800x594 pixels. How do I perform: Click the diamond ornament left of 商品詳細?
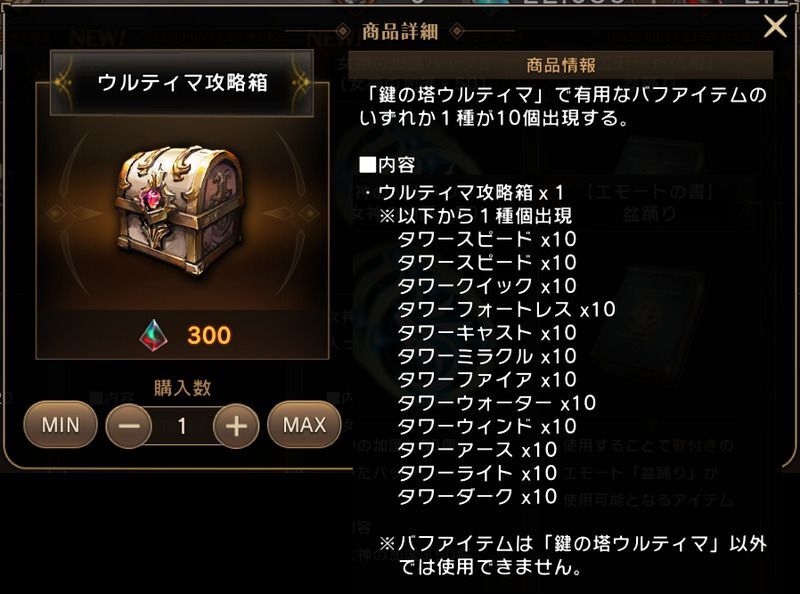[x=343, y=32]
